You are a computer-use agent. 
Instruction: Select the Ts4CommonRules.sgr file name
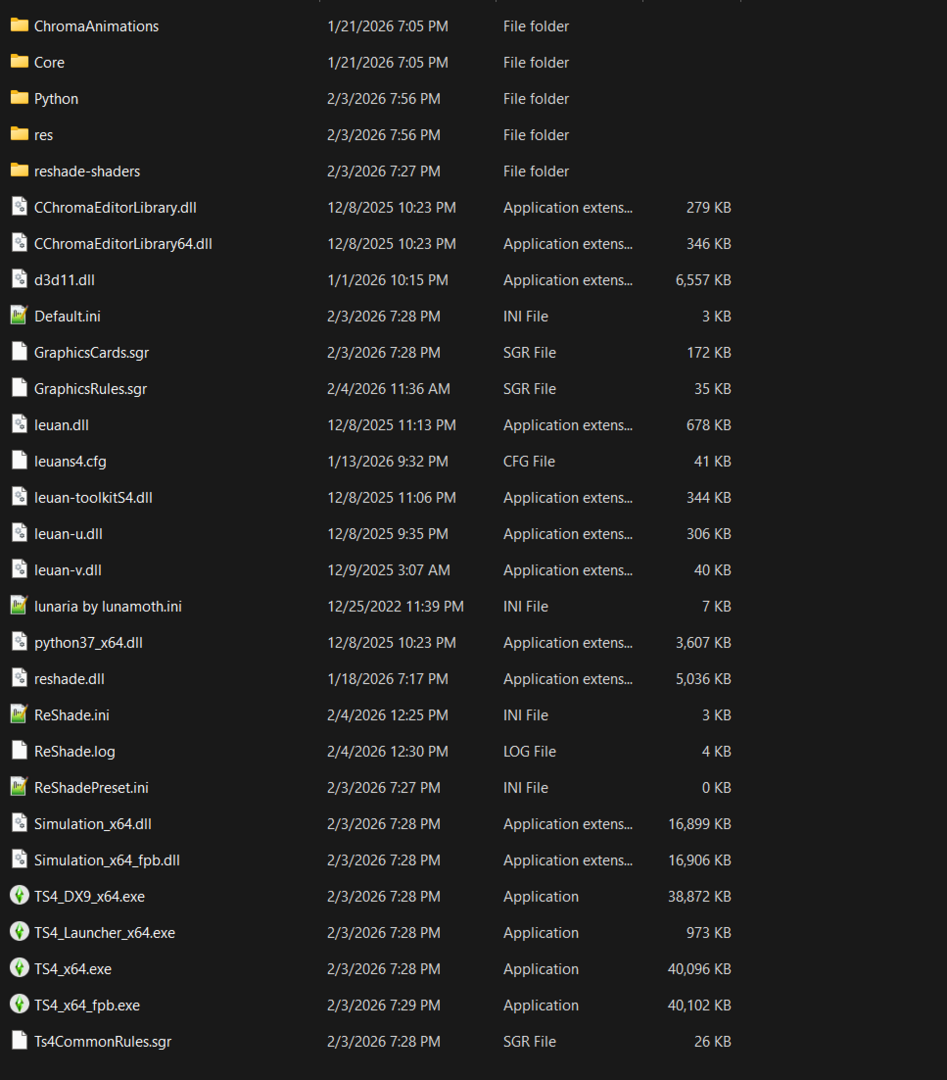103,1041
